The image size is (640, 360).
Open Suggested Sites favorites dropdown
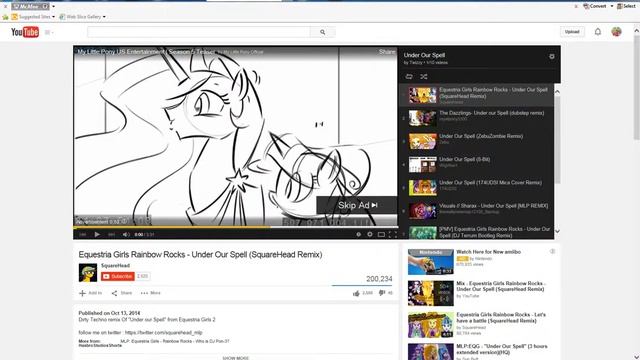pyautogui.click(x=34, y=17)
